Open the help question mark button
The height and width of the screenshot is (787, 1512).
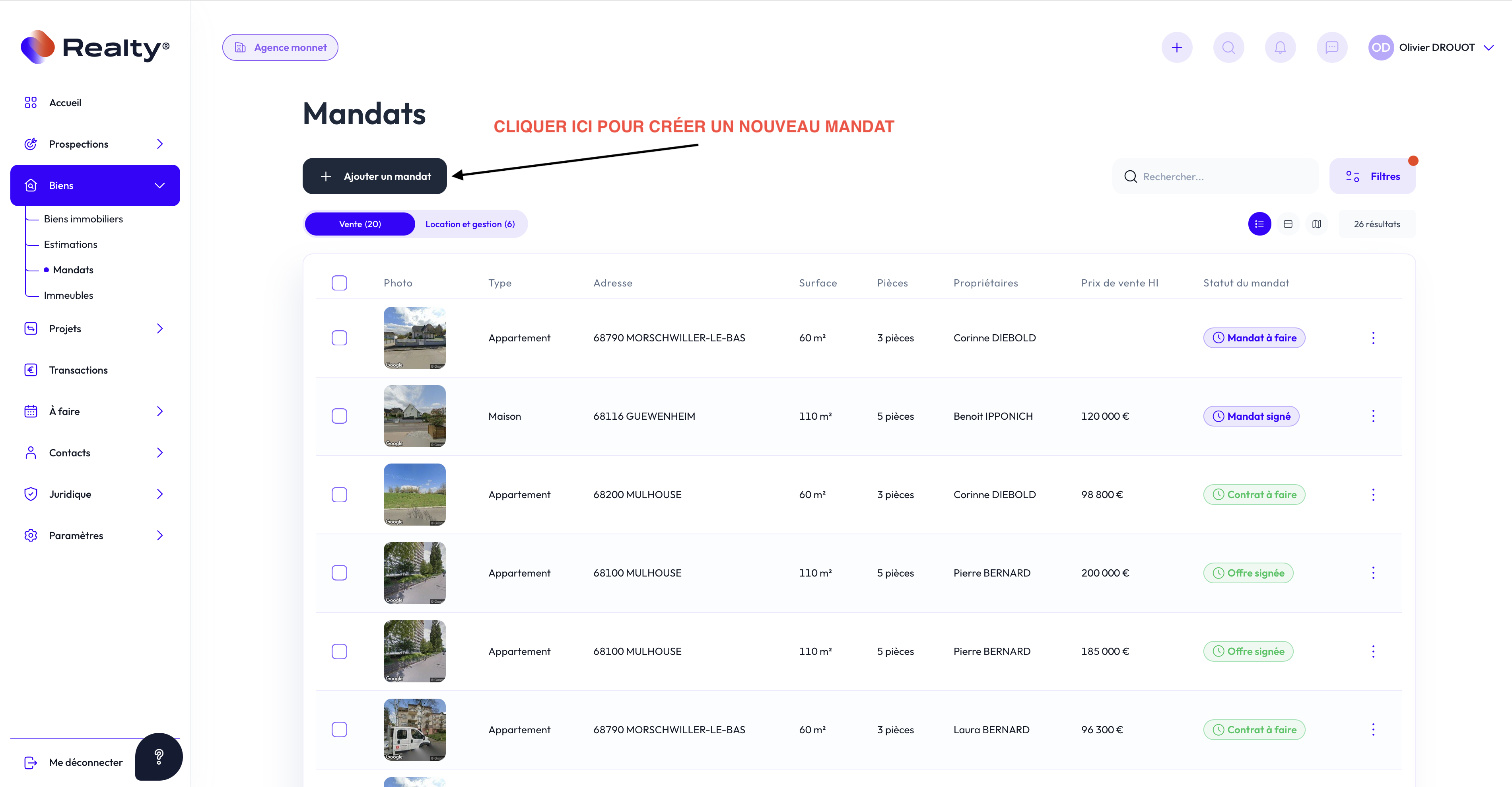[159, 756]
